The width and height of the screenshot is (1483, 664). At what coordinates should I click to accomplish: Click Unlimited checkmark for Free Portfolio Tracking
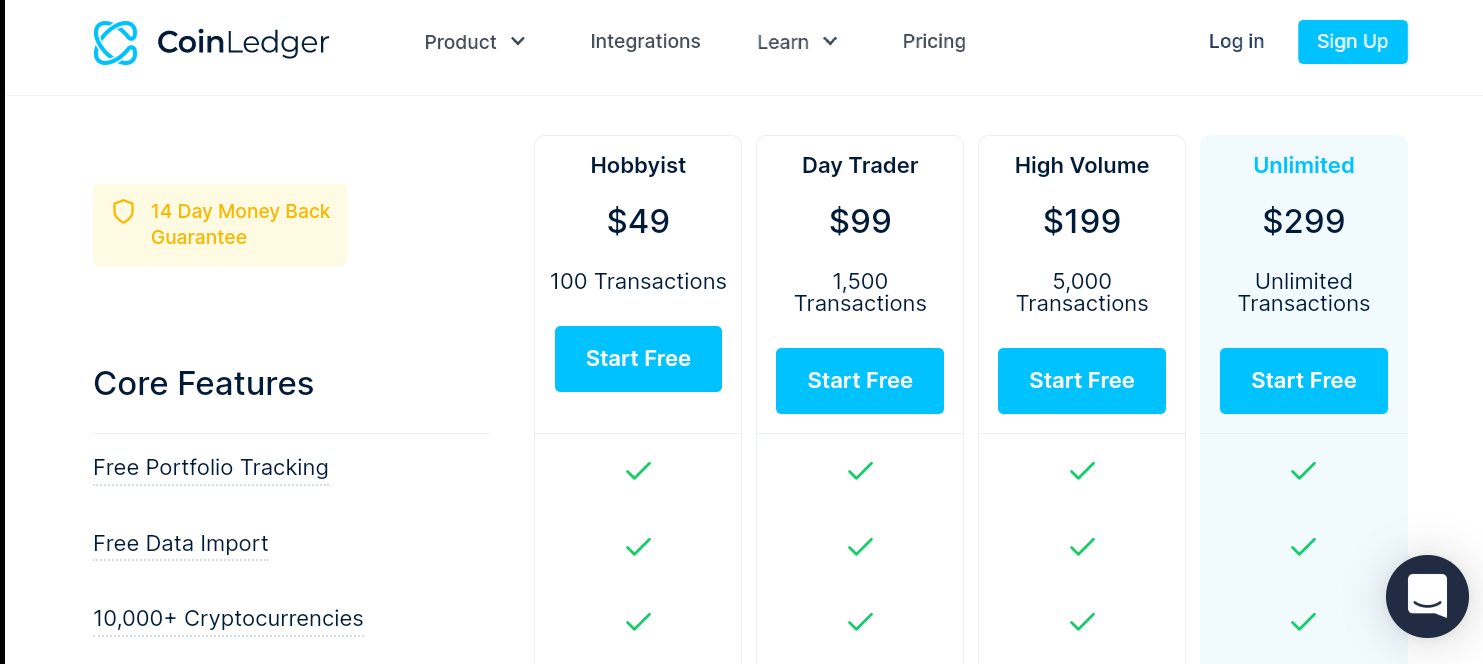(1303, 470)
